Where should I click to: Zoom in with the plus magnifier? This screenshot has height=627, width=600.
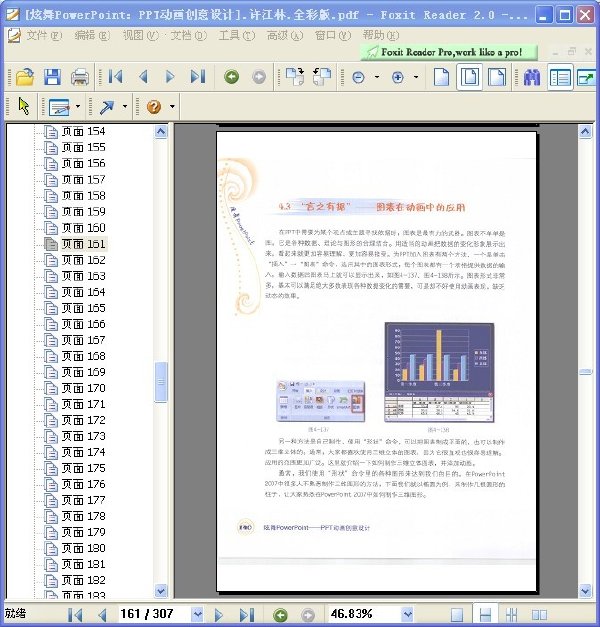(x=398, y=77)
